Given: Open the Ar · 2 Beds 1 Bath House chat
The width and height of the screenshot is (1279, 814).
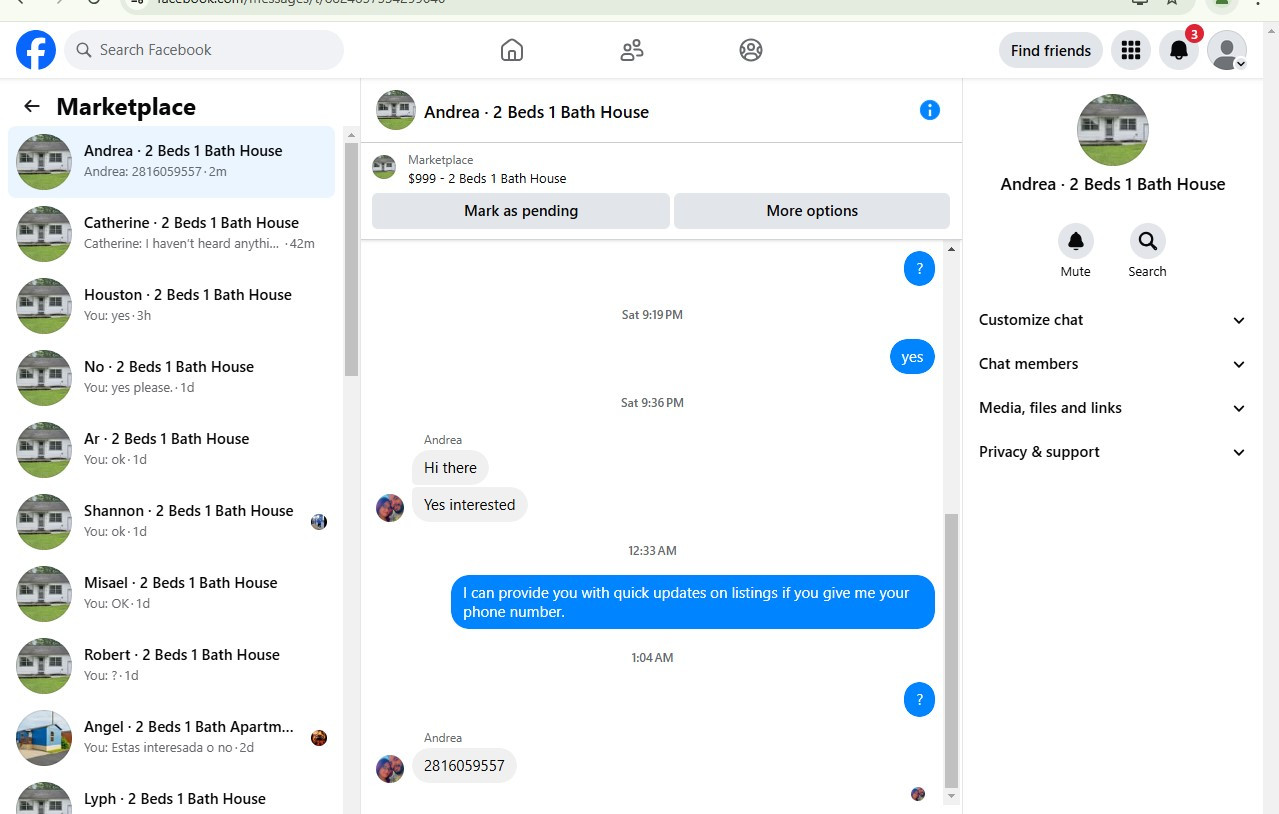Looking at the screenshot, I should [172, 450].
